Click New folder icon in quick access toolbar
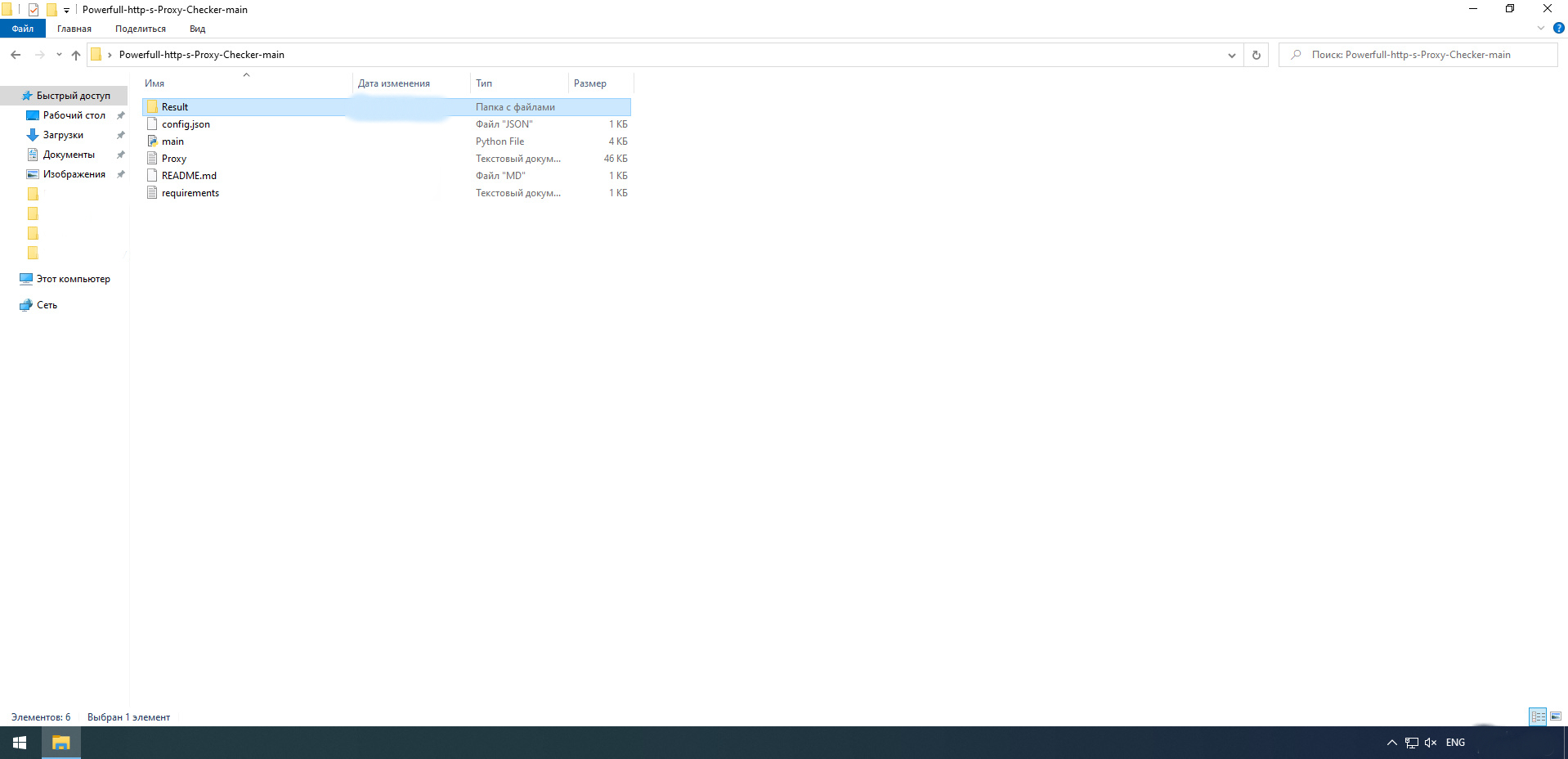 (52, 10)
